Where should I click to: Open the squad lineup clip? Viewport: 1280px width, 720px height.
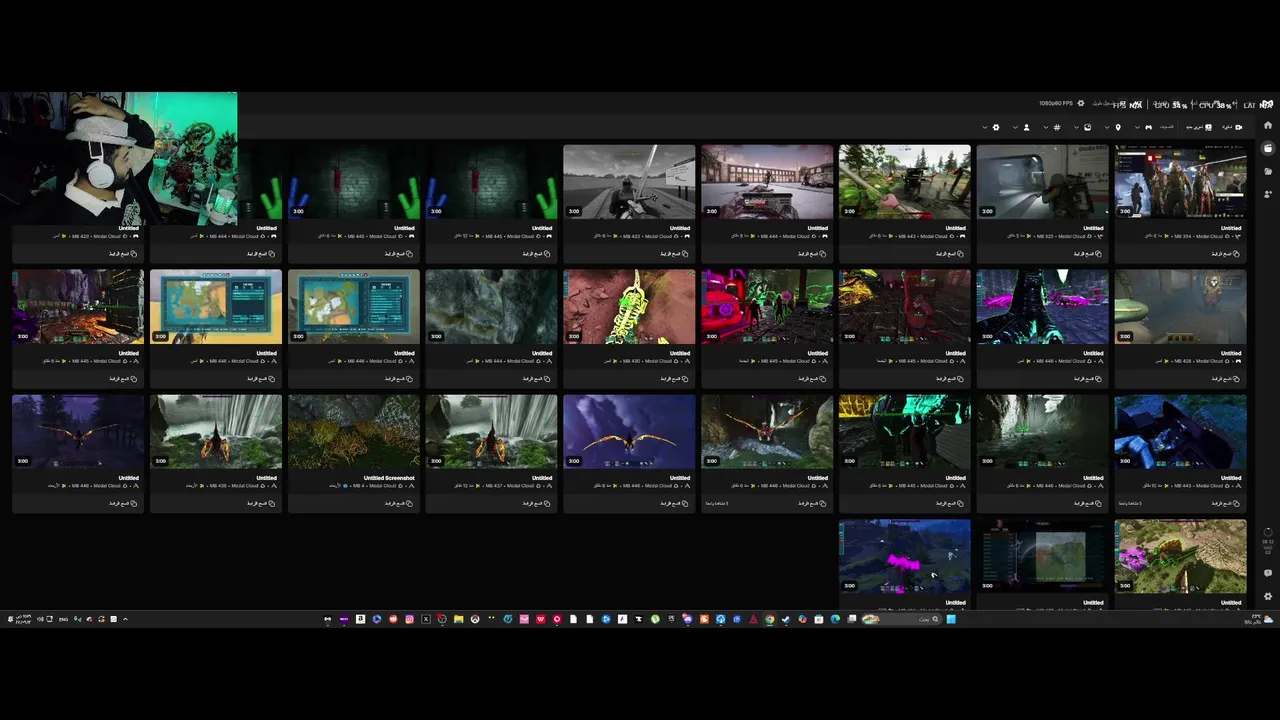click(x=1181, y=182)
